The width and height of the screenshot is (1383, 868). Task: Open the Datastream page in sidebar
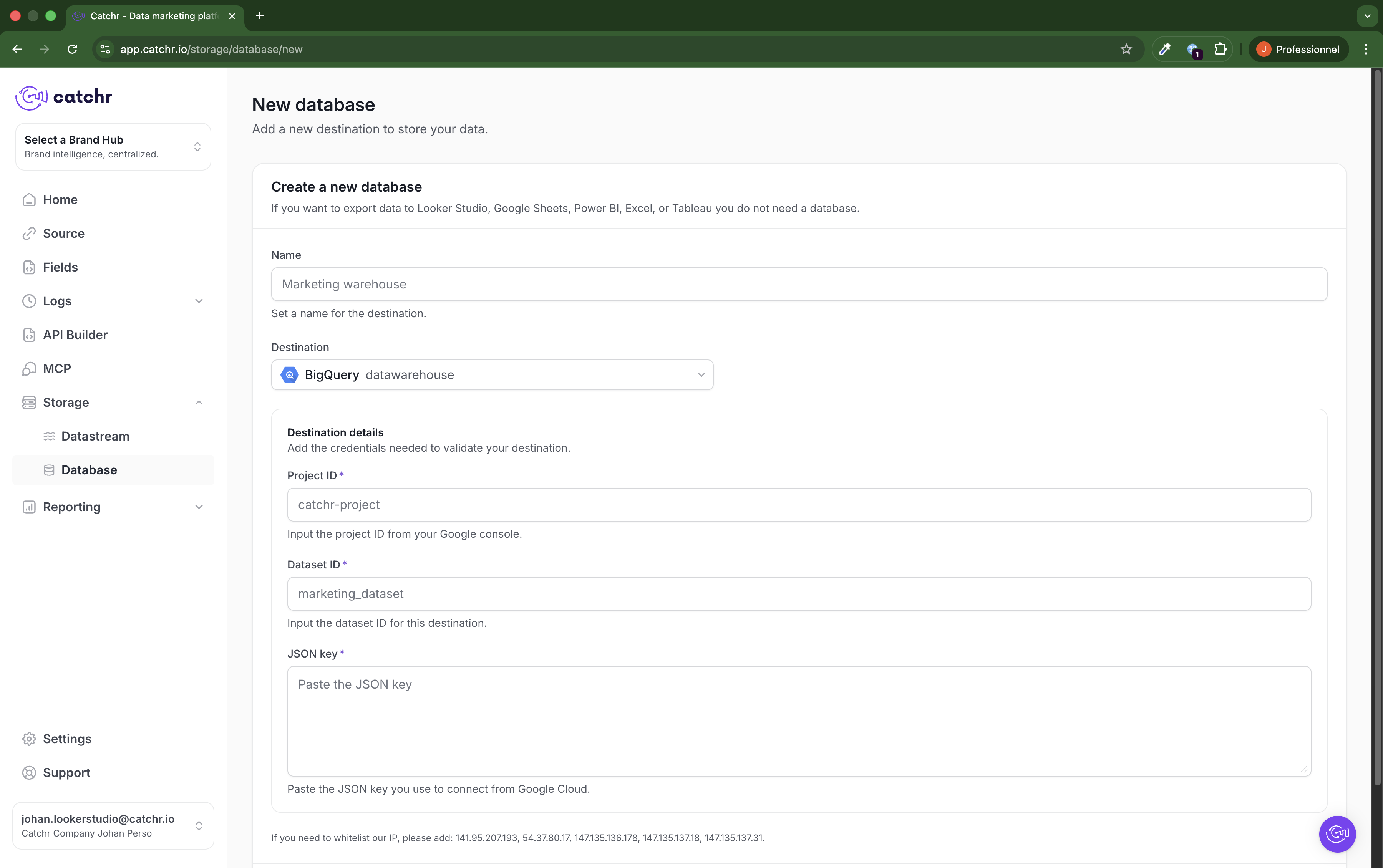coord(95,436)
